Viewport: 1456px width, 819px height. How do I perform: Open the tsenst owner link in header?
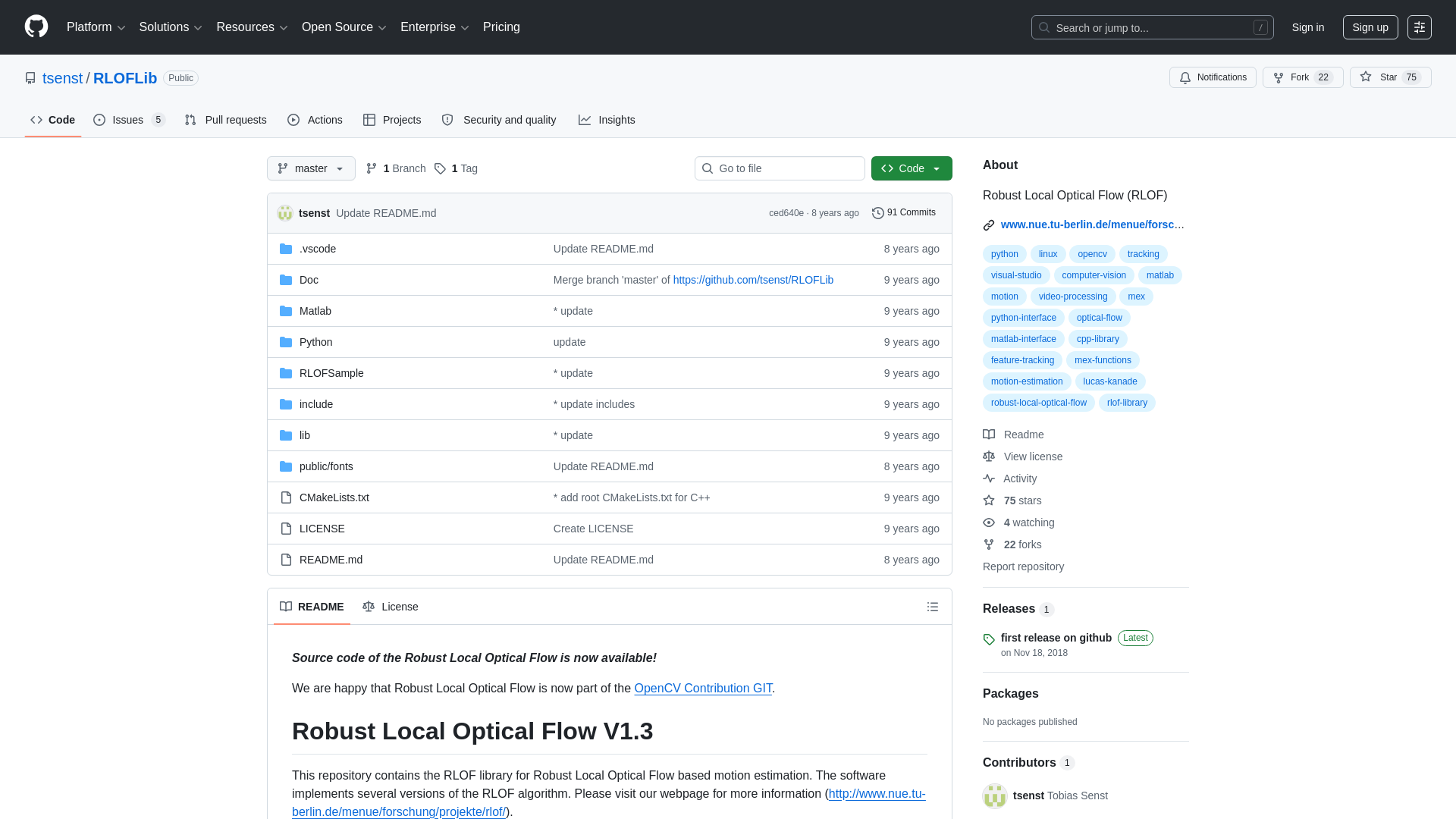click(62, 78)
